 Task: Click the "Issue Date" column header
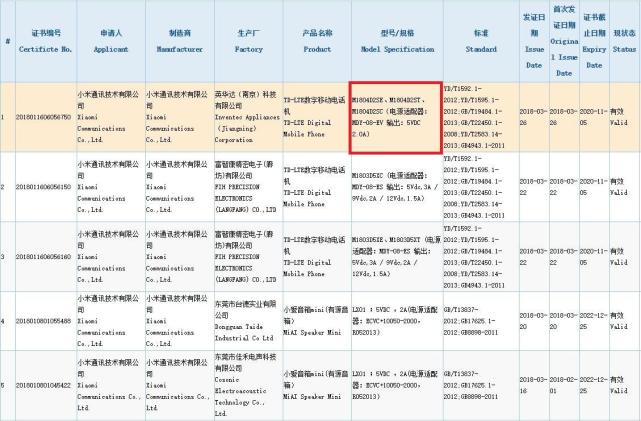click(x=534, y=41)
